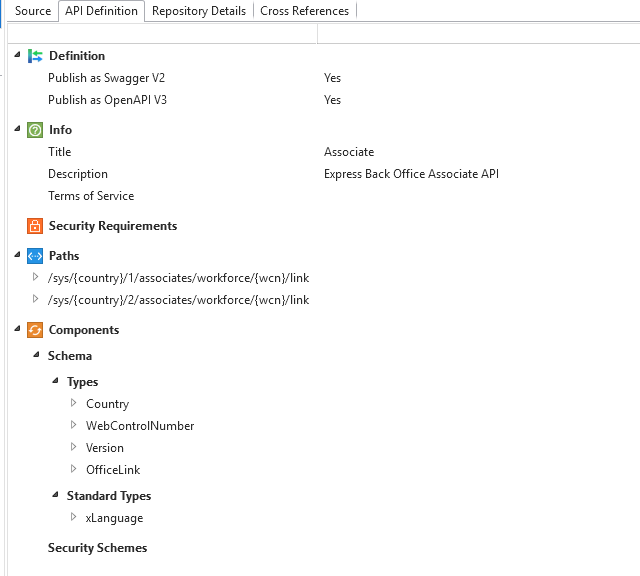Image resolution: width=640 pixels, height=576 pixels.
Task: Expand the /sys/{country}/1/associates path
Action: [x=37, y=277]
